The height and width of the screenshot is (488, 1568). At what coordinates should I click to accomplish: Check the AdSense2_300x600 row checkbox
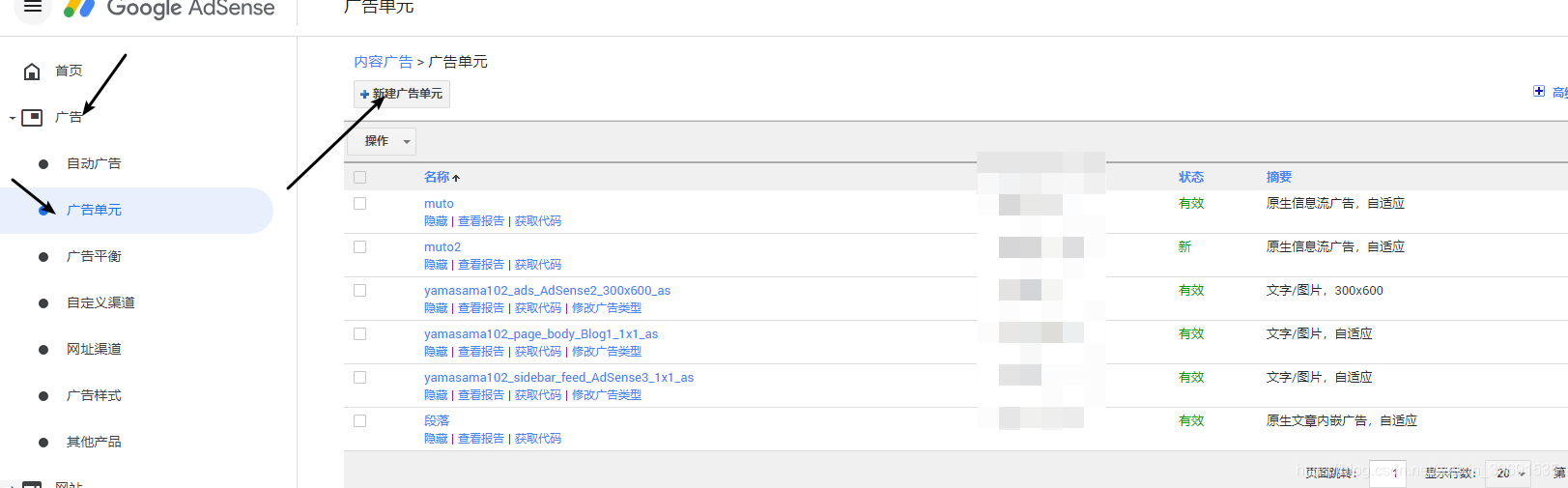point(360,290)
